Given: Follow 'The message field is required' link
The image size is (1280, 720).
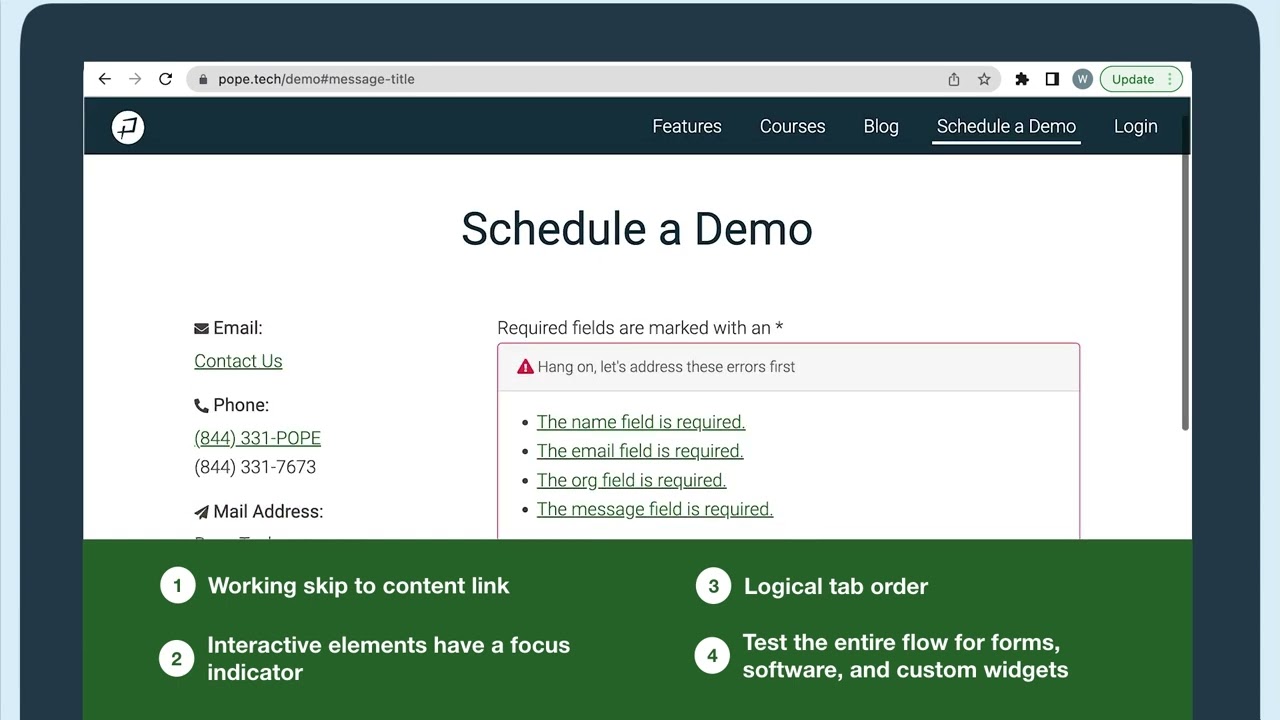Looking at the screenshot, I should pos(655,509).
